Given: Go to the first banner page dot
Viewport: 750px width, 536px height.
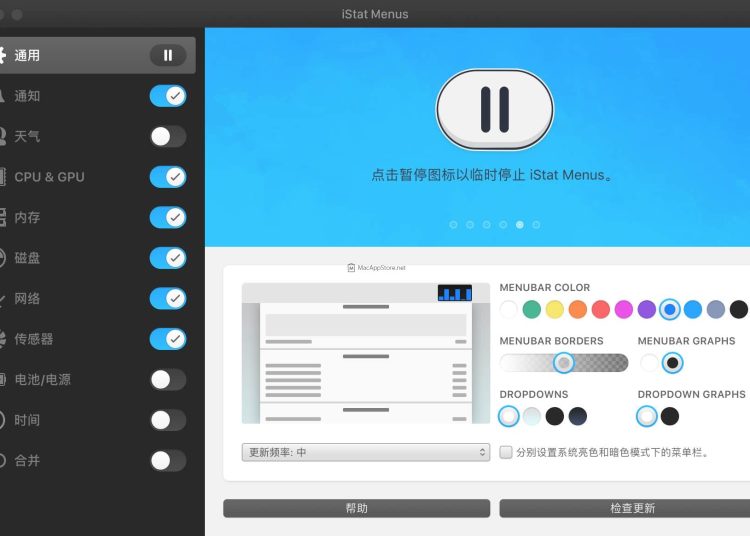Looking at the screenshot, I should click(453, 225).
